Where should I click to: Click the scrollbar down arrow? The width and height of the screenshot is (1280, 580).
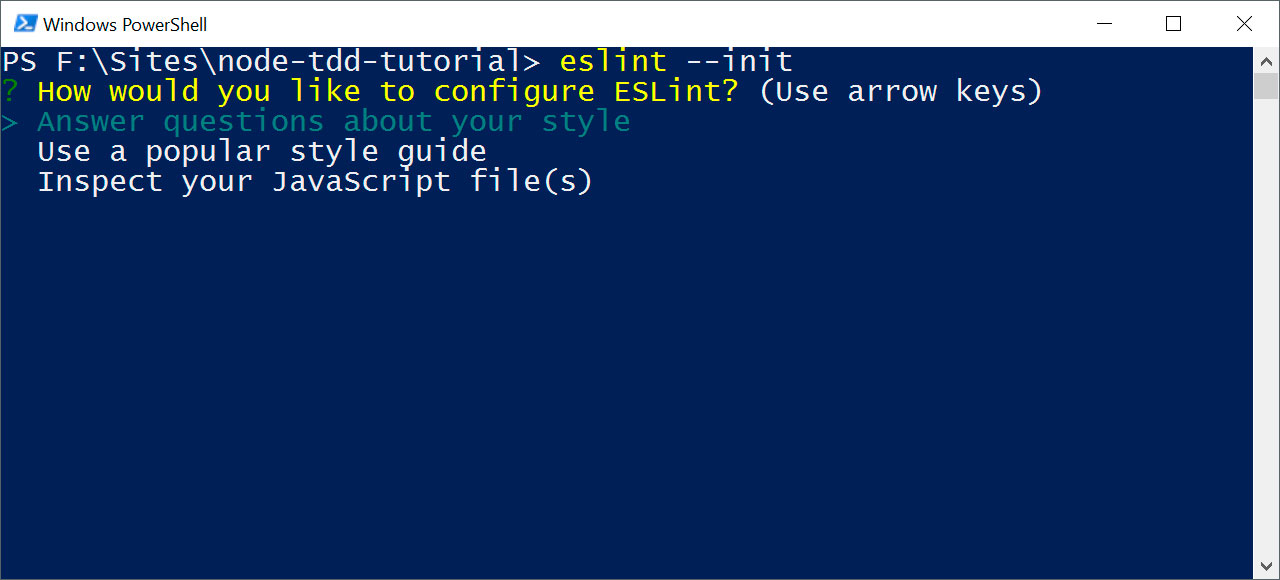click(1266, 568)
